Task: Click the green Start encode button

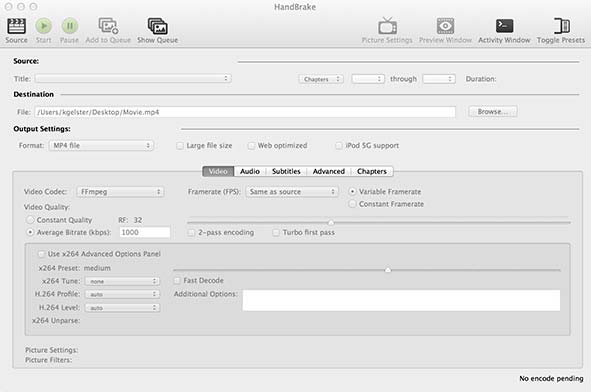Action: (43, 26)
